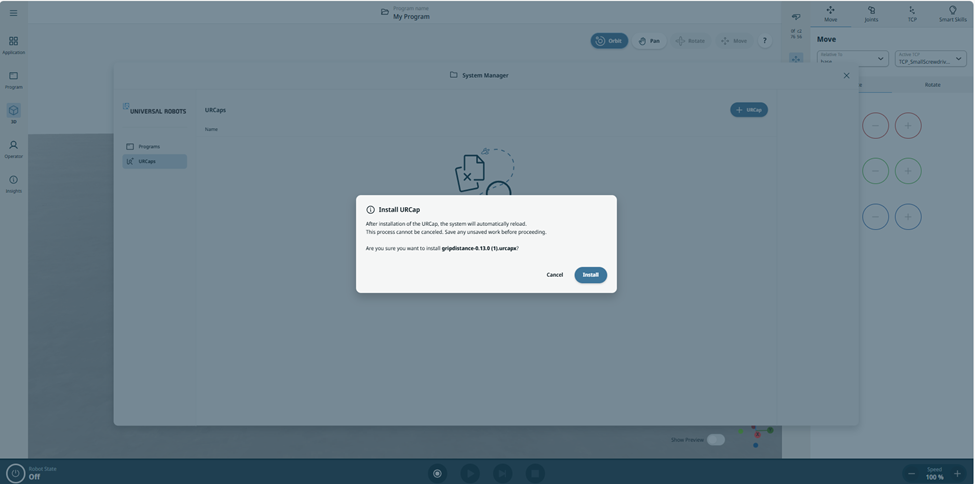The height and width of the screenshot is (487, 979).
Task: Confirm installation with the Install button
Action: click(590, 275)
